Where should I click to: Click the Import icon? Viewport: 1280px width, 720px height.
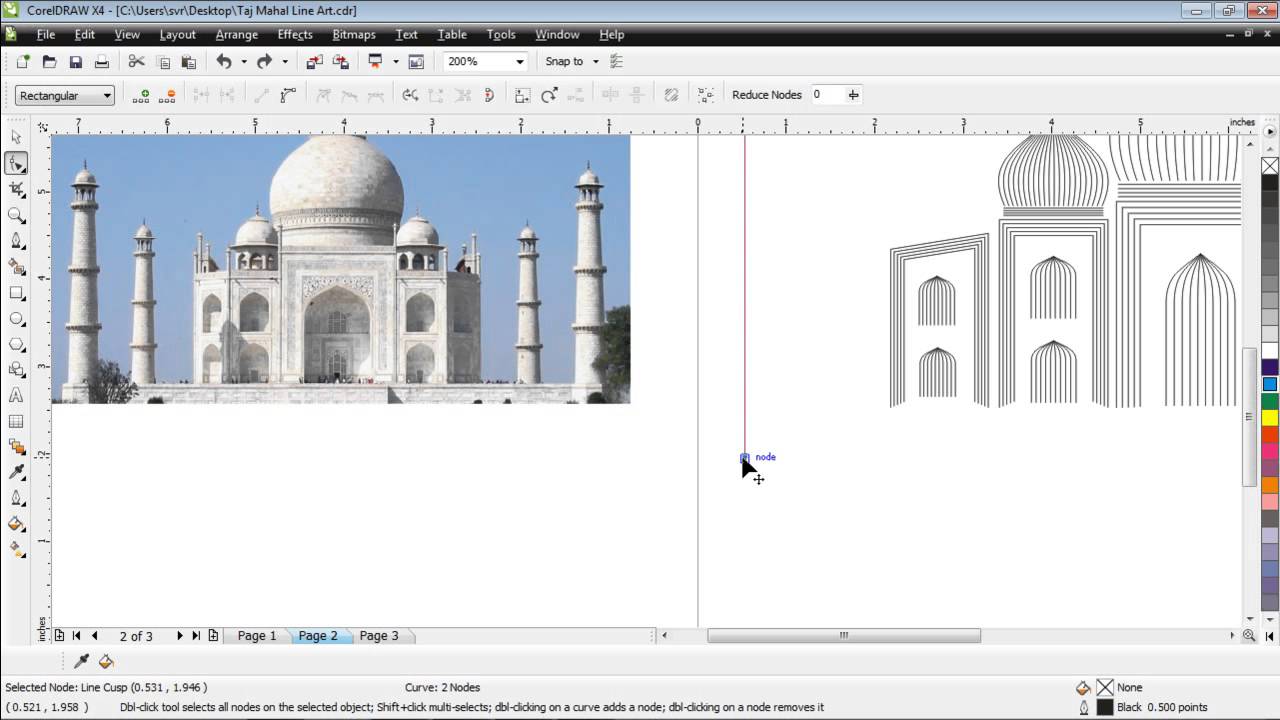(314, 62)
